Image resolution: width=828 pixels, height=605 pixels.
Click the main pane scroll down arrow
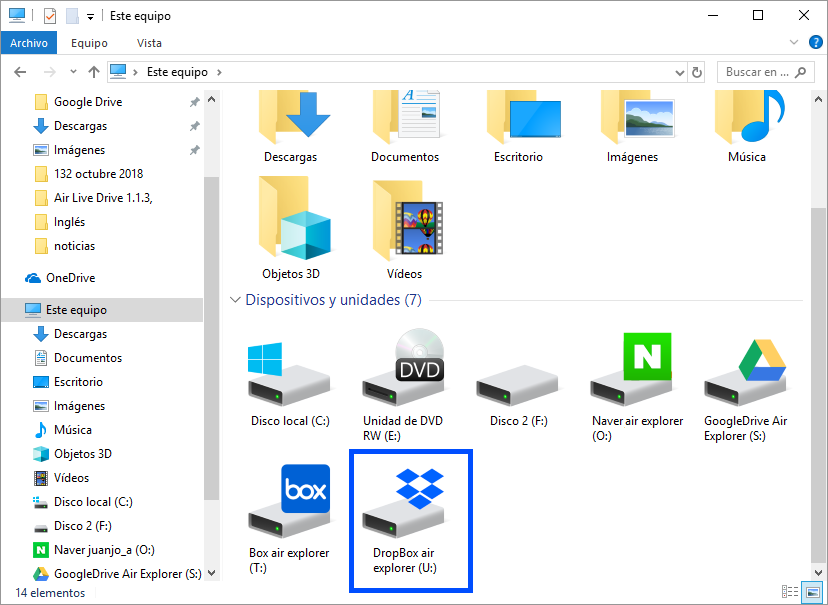click(818, 572)
